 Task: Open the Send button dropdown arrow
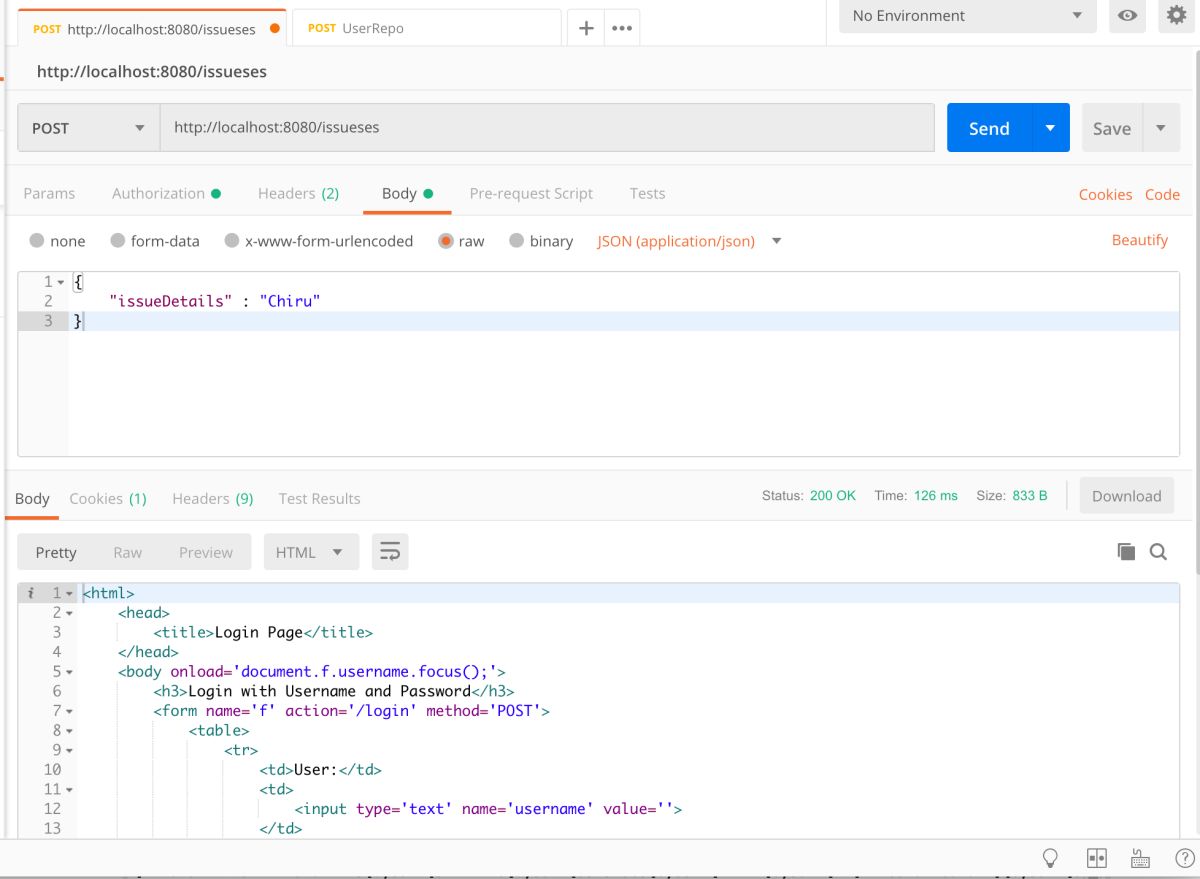[1050, 128]
